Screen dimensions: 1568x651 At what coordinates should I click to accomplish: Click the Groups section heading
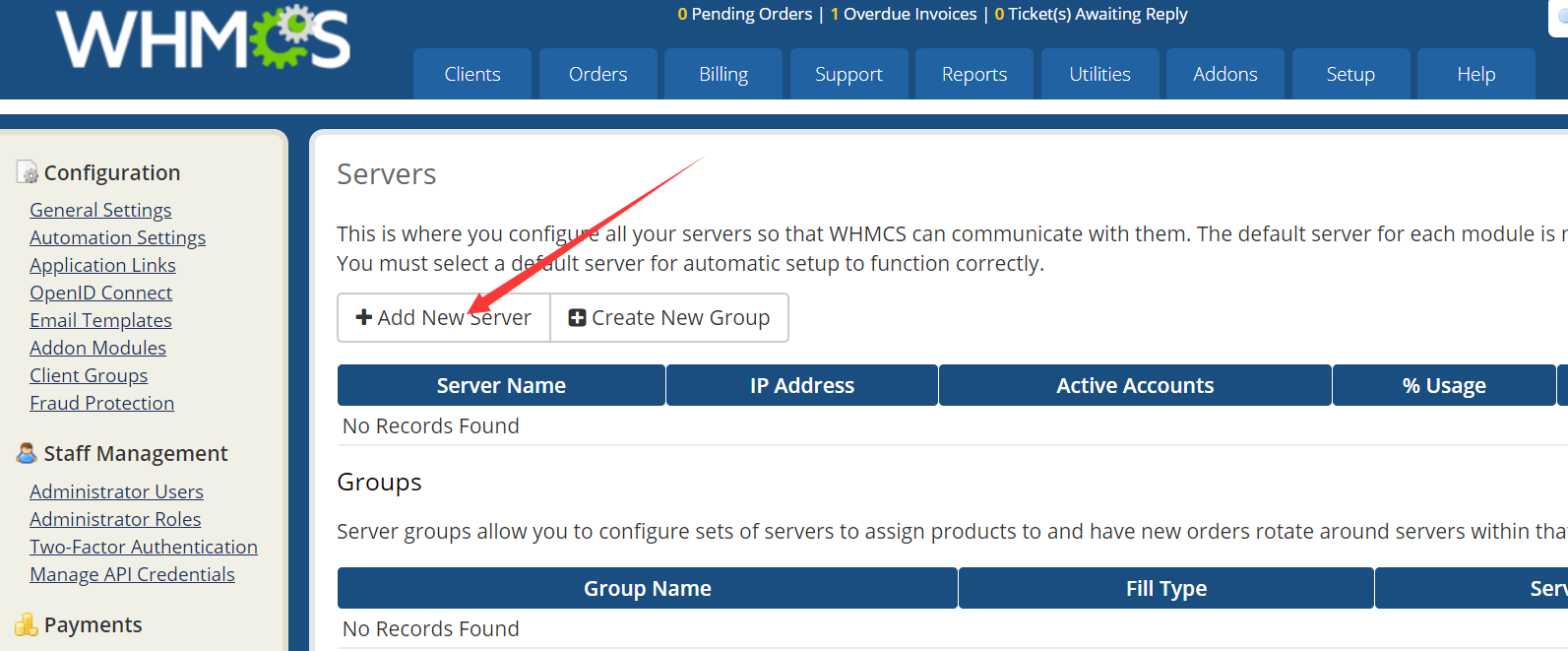point(379,483)
